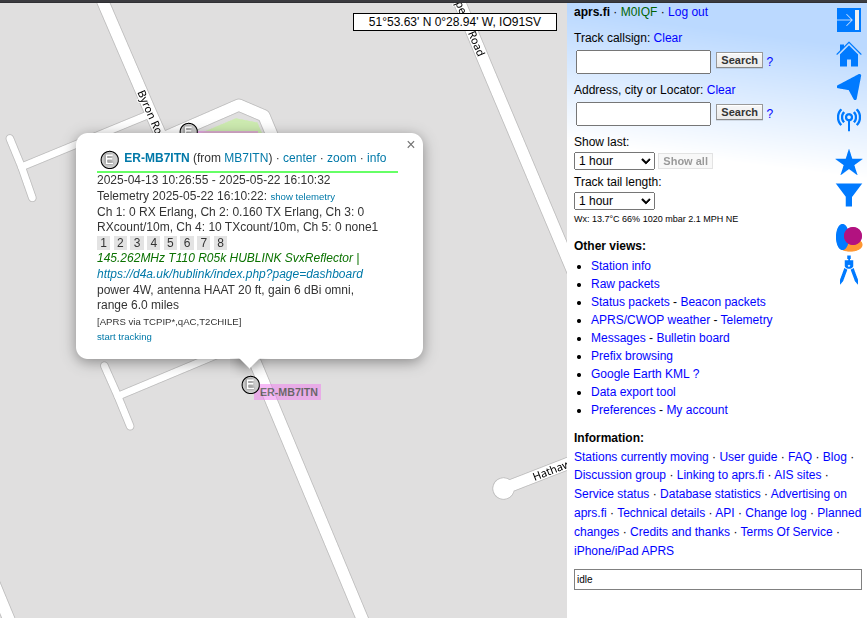Open the Raw packets view
Screen dimensions: 867x618
625,284
